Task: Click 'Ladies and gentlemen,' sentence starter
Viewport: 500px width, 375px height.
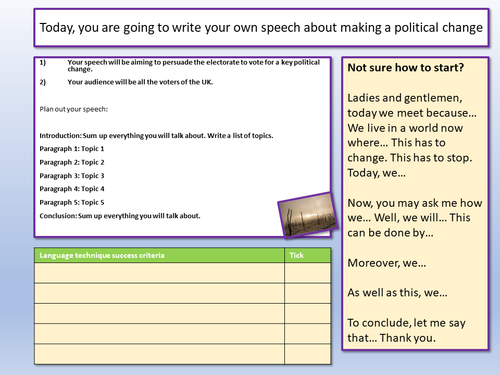Action: point(405,98)
